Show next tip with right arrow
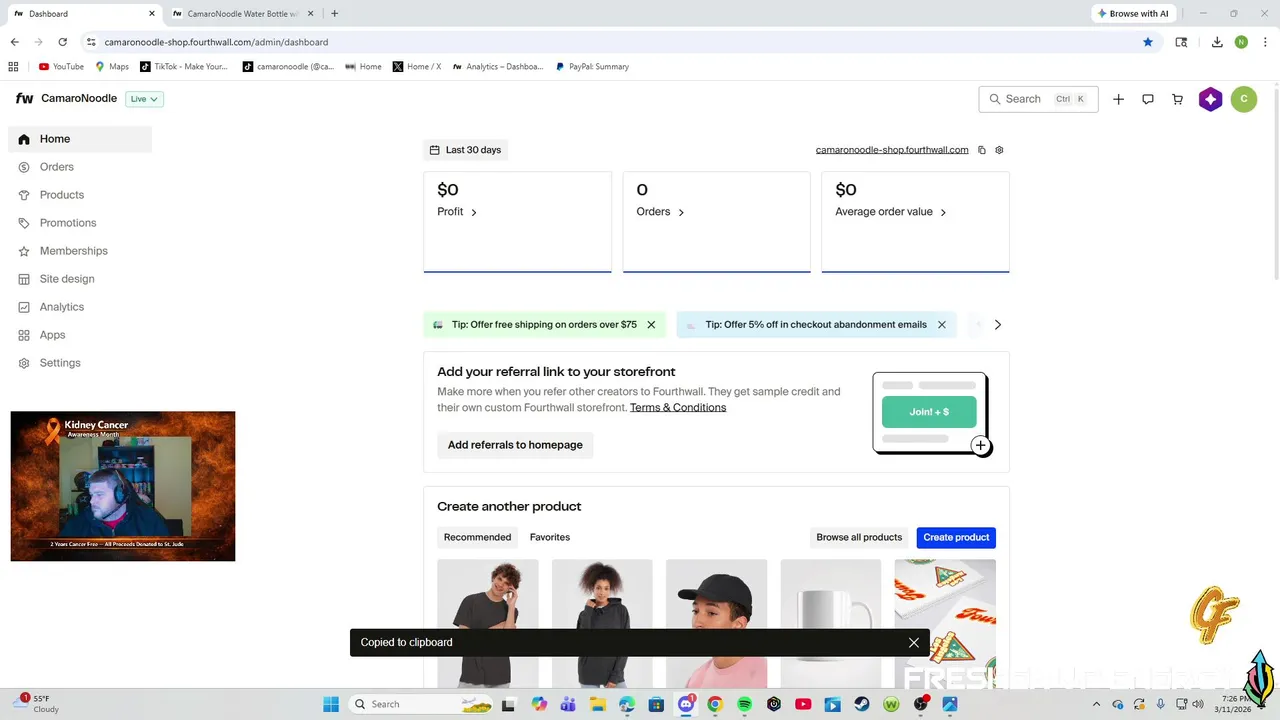 (997, 325)
